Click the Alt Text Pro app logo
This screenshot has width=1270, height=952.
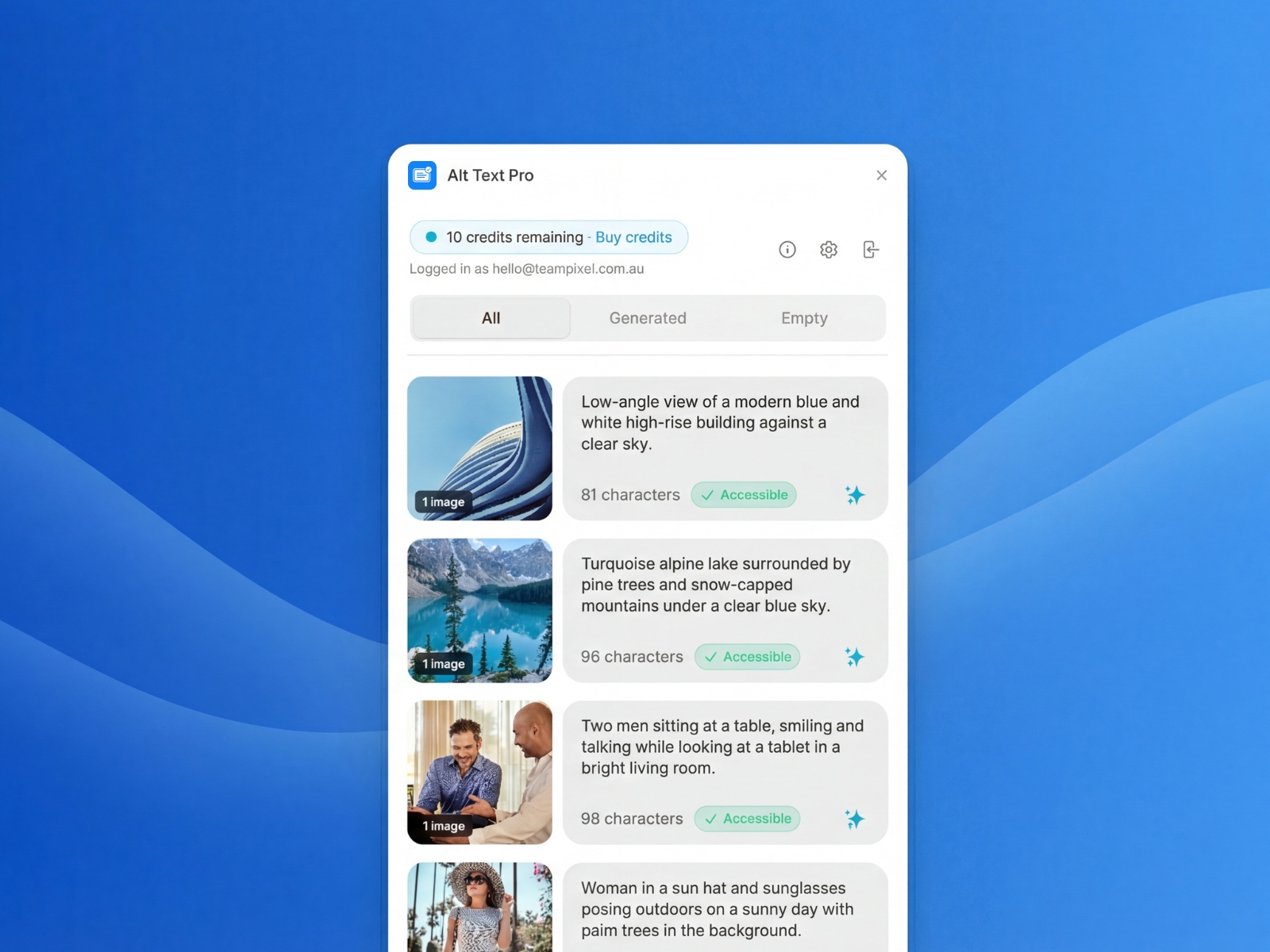[422, 175]
